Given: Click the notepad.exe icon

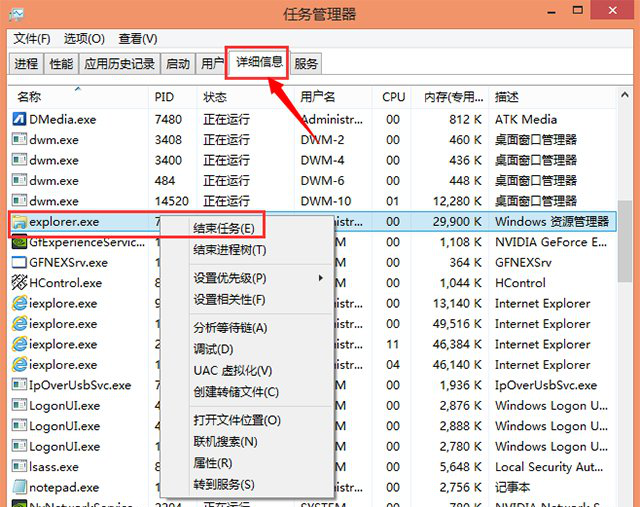Looking at the screenshot, I should (19, 487).
